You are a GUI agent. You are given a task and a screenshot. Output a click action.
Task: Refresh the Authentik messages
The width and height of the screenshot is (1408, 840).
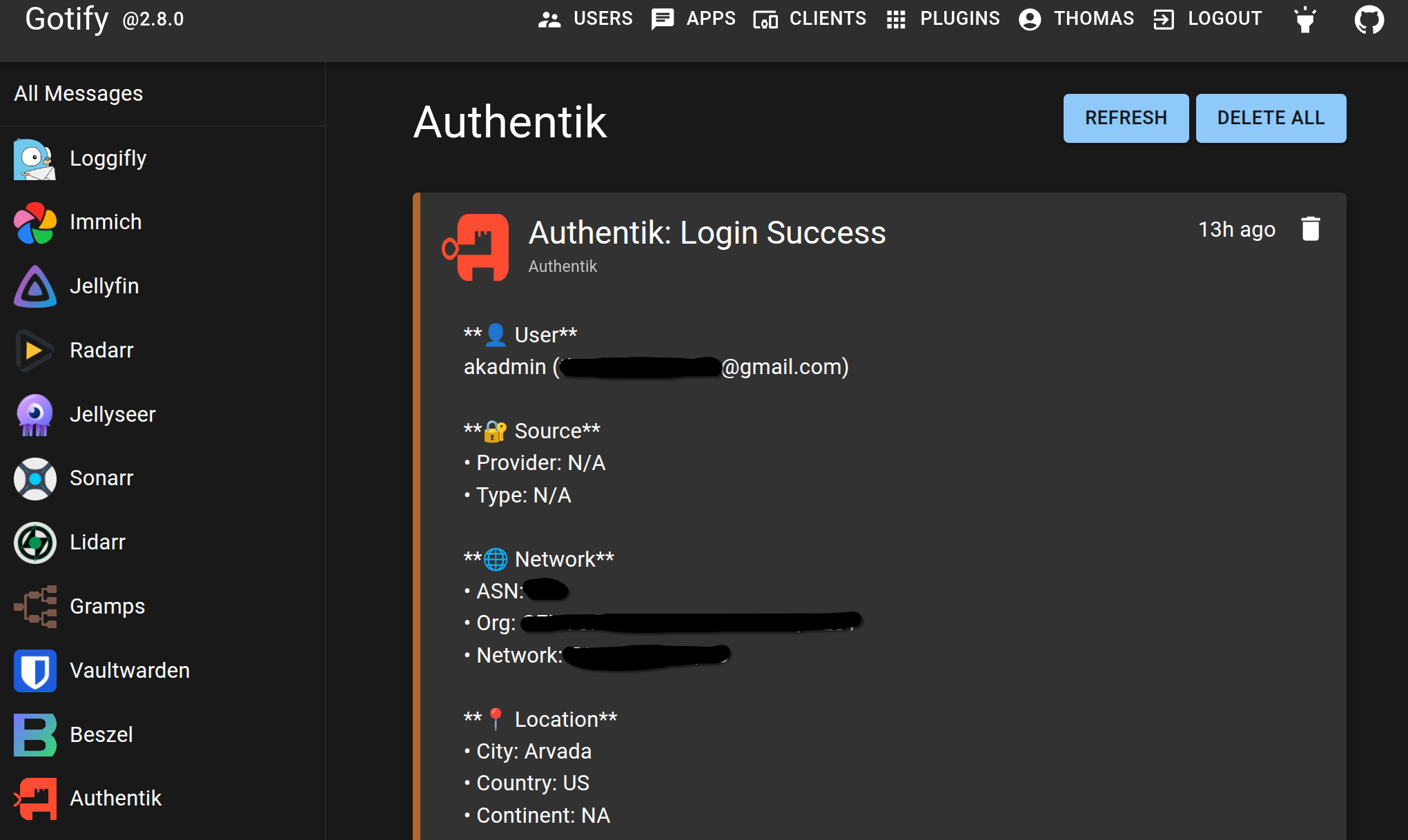[1126, 118]
